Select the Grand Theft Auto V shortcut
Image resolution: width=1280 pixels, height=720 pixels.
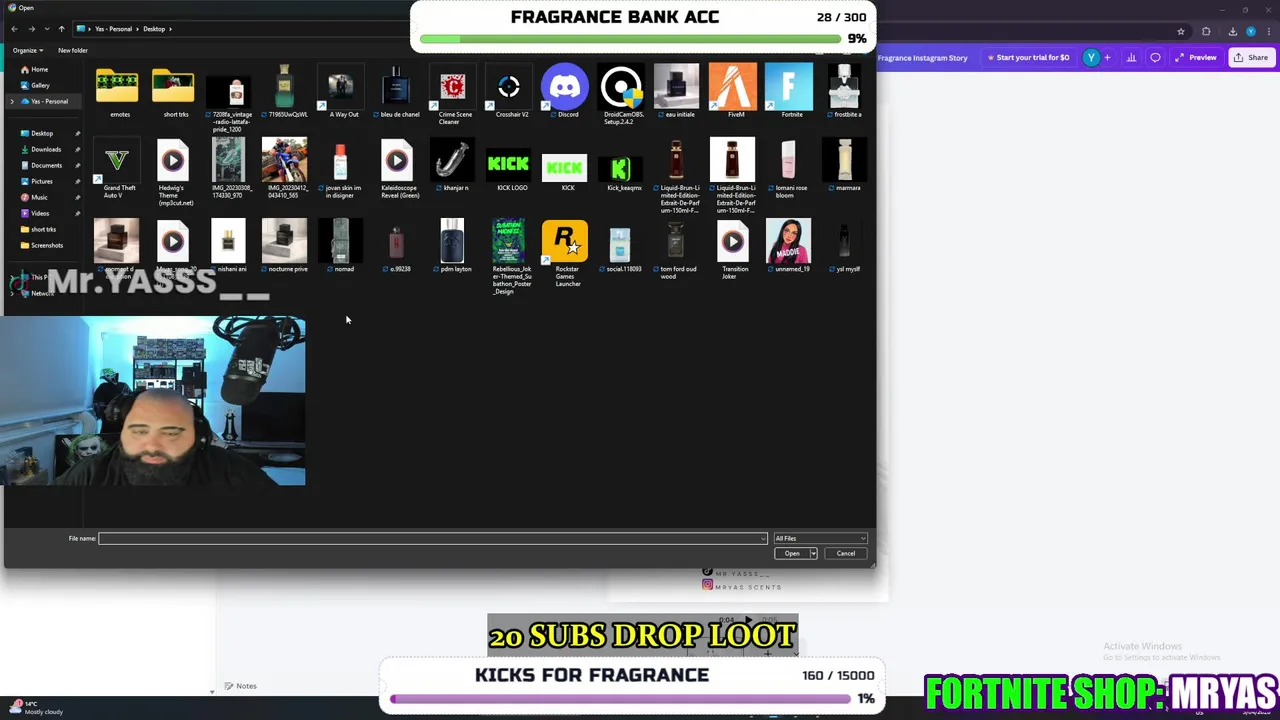118,170
